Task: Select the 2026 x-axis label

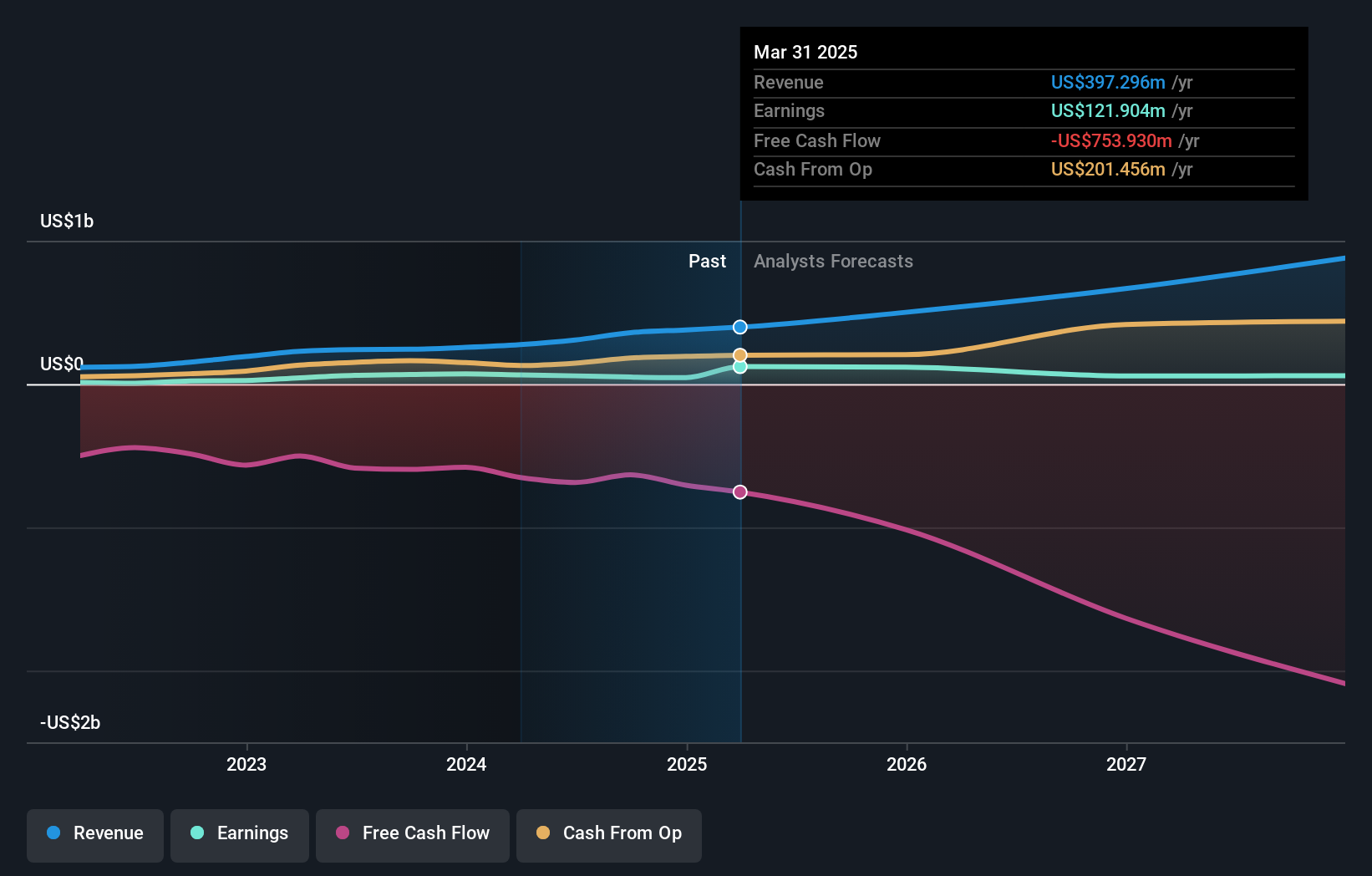Action: 907,764
